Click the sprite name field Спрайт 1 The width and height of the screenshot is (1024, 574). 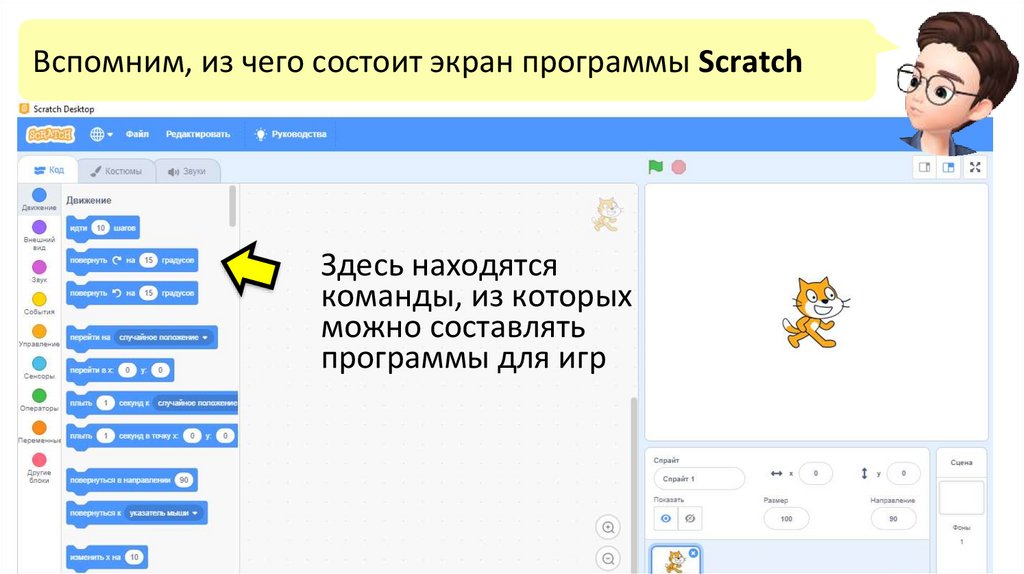pyautogui.click(x=699, y=479)
